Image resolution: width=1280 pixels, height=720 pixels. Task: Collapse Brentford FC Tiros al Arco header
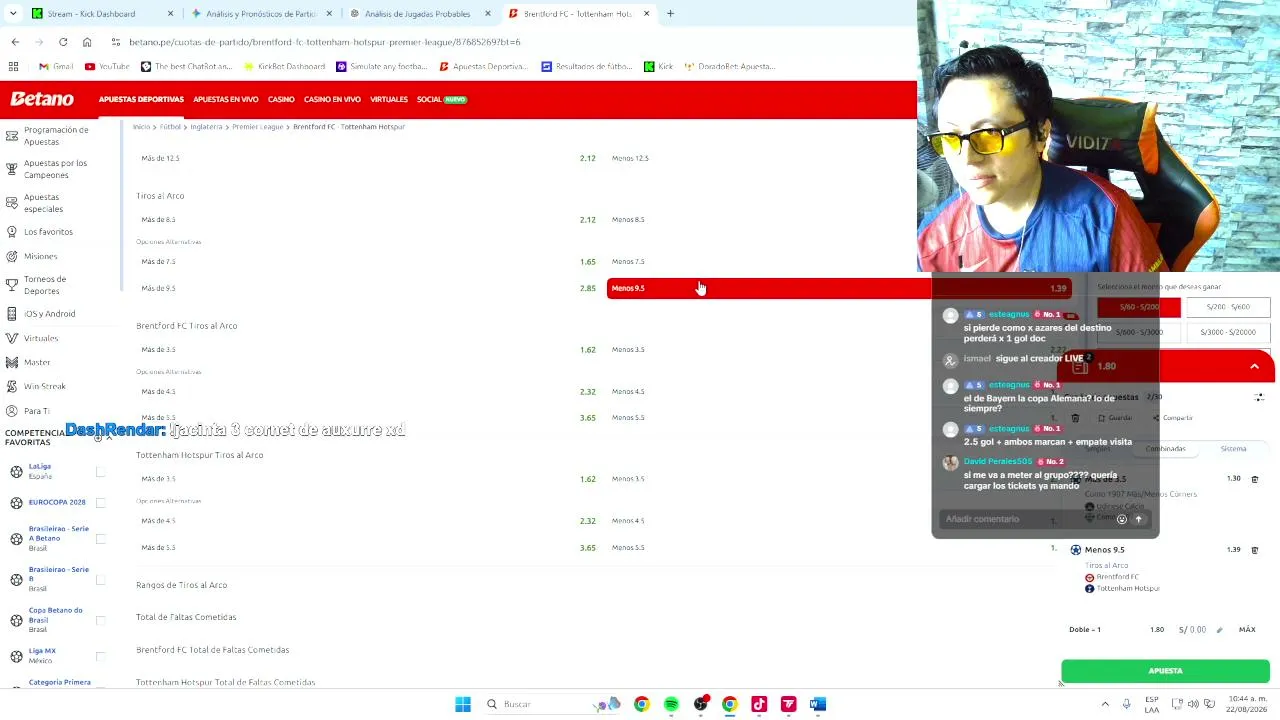[x=187, y=326]
